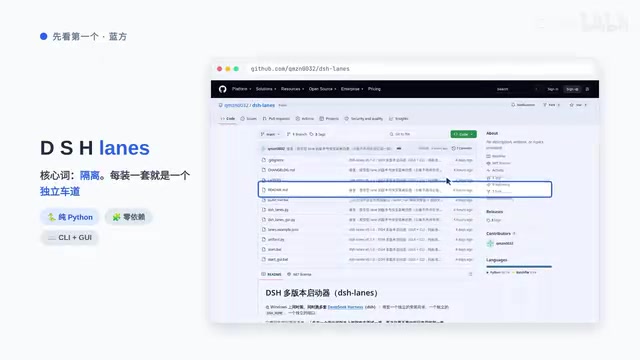The height and width of the screenshot is (360, 640).
Task: Open the lanes.example.json file
Action: coord(283,230)
